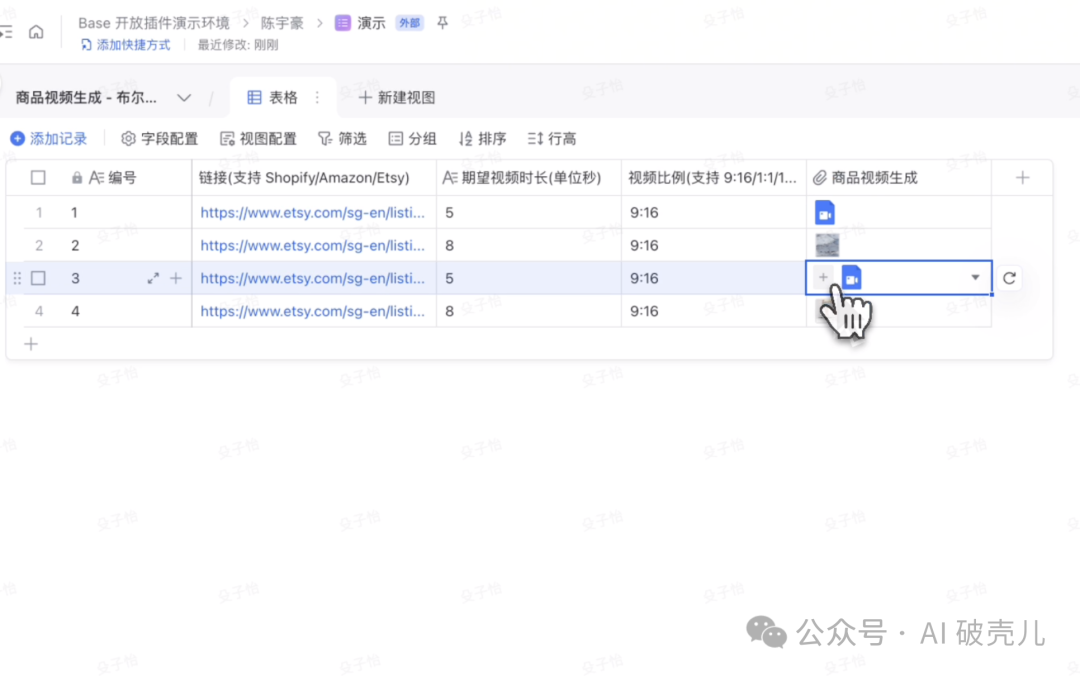This screenshot has width=1080, height=676.
Task: Open the 排序 sort options
Action: tap(482, 139)
